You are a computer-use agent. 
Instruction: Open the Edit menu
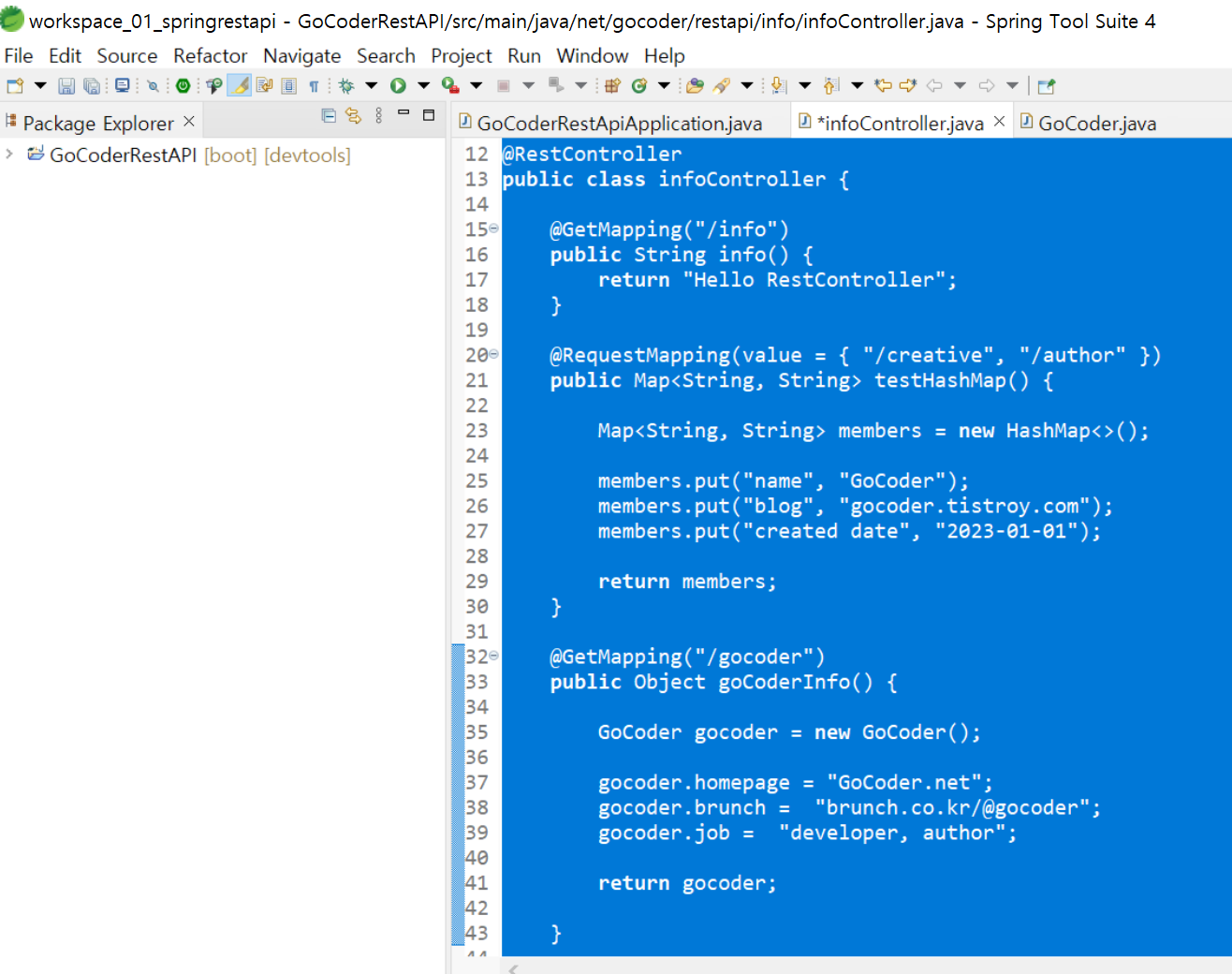(66, 56)
